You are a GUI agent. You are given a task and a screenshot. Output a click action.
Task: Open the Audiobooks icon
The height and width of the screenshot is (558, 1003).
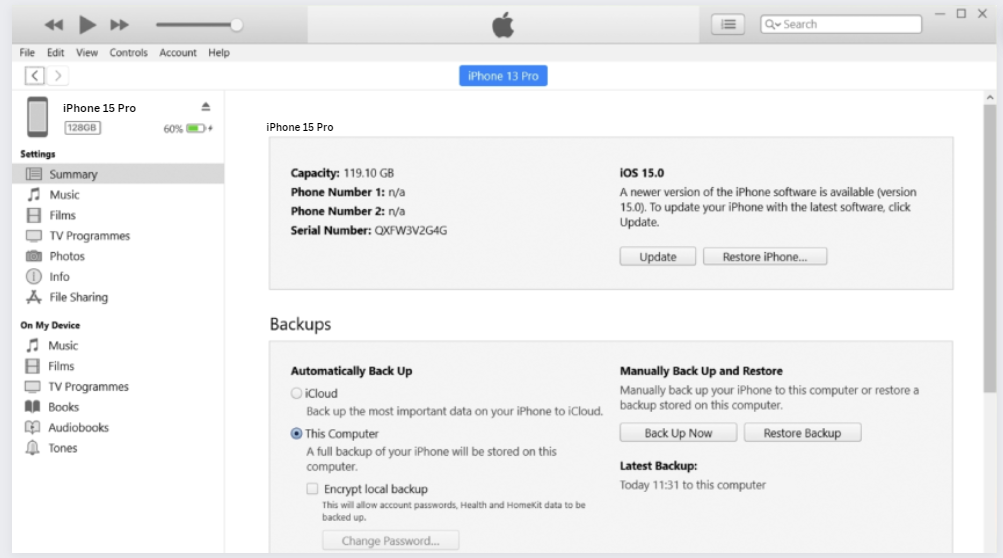coord(32,427)
